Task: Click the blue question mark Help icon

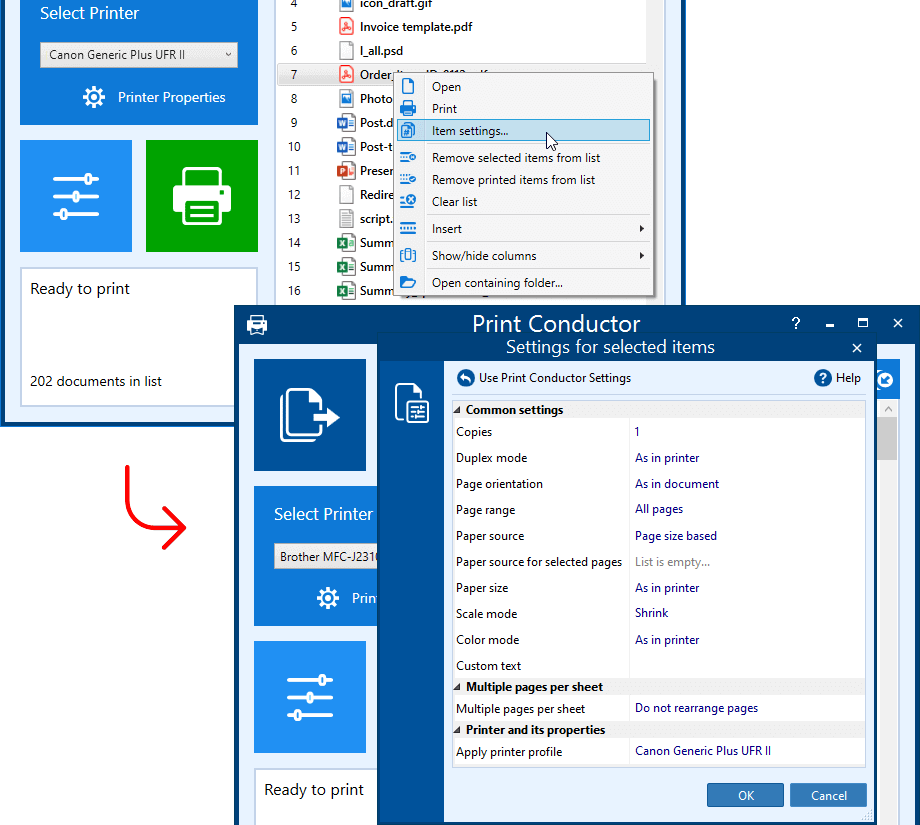Action: (822, 378)
